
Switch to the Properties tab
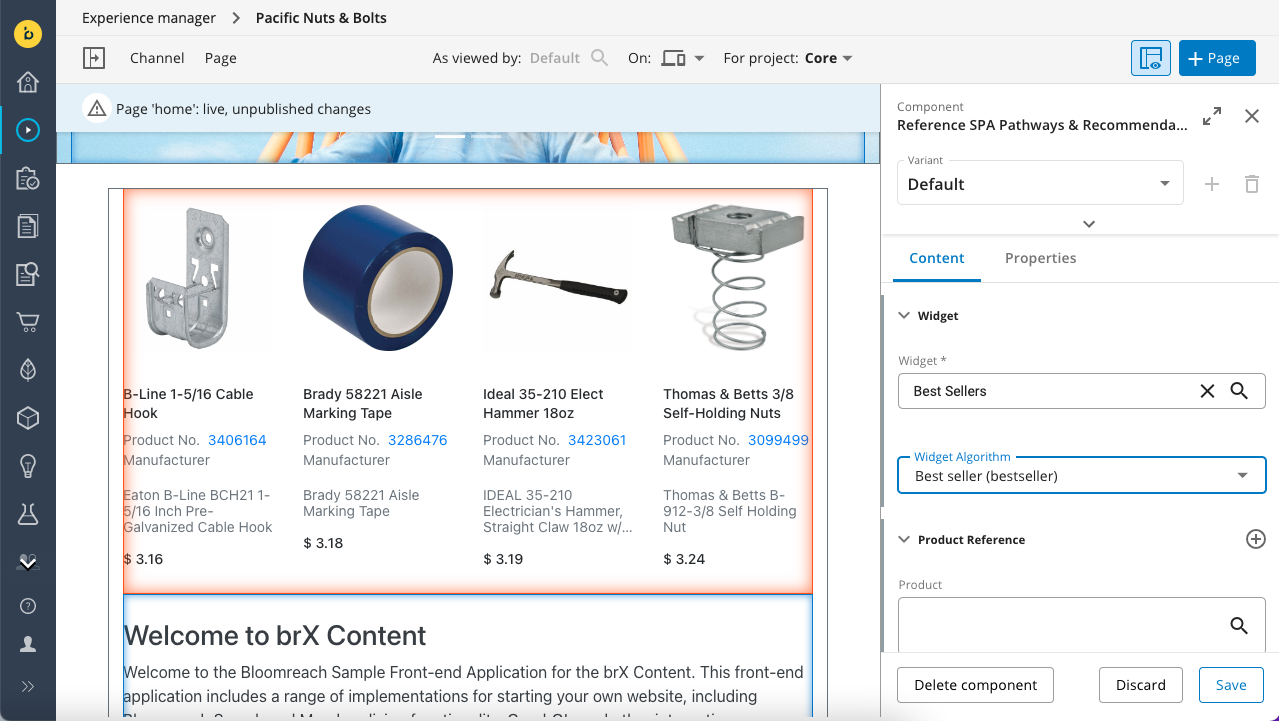point(1041,258)
